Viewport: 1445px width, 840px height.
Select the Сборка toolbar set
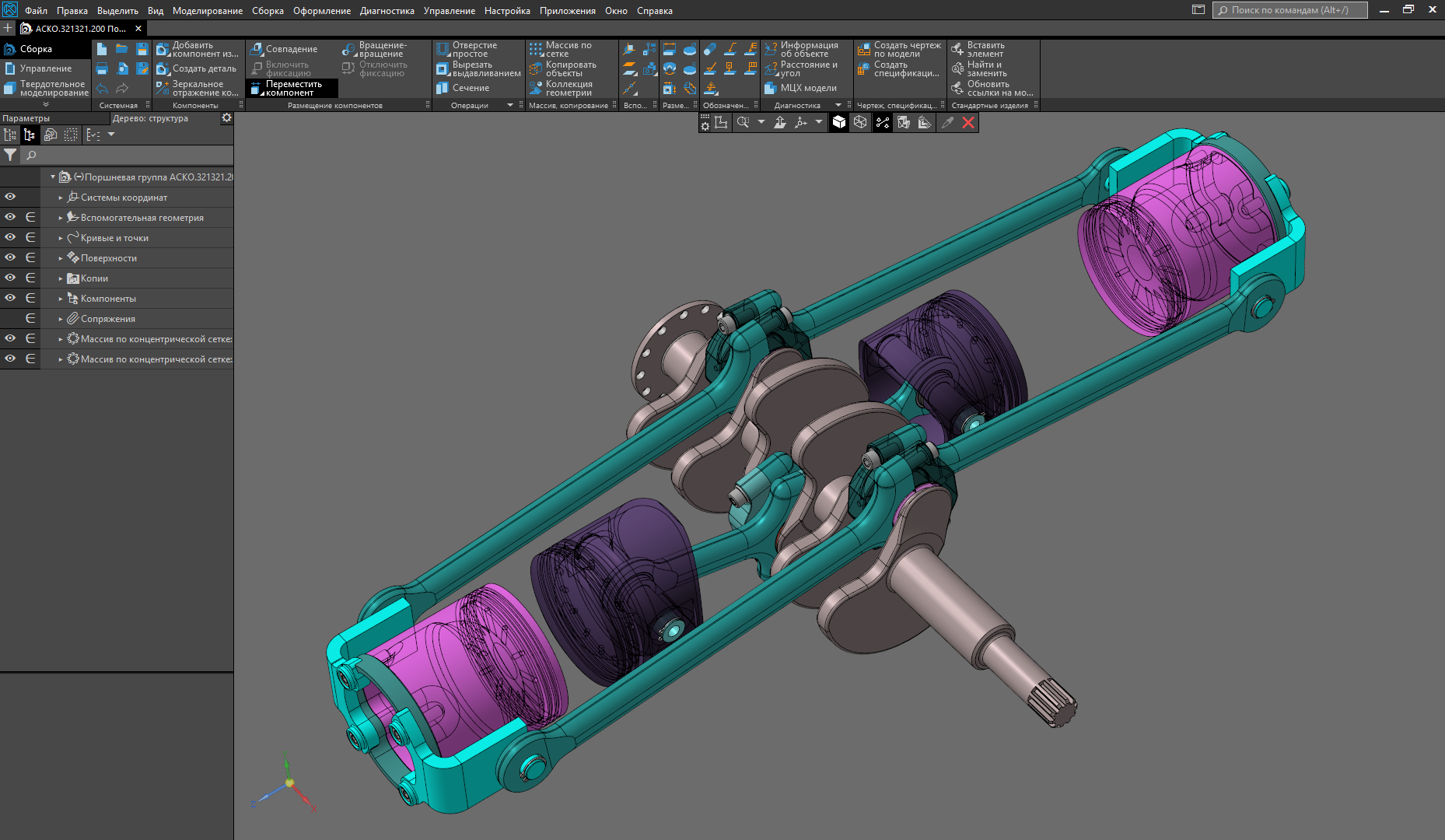pyautogui.click(x=45, y=49)
